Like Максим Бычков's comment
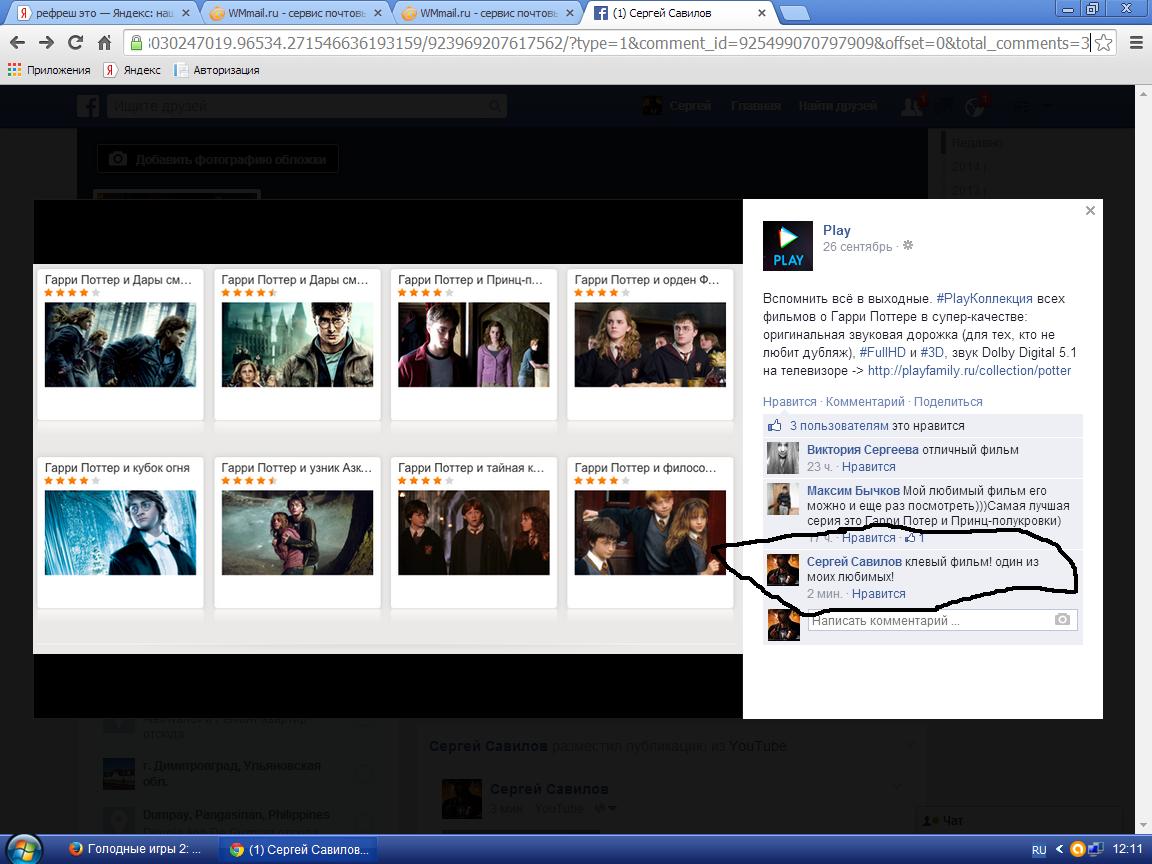 [868, 538]
